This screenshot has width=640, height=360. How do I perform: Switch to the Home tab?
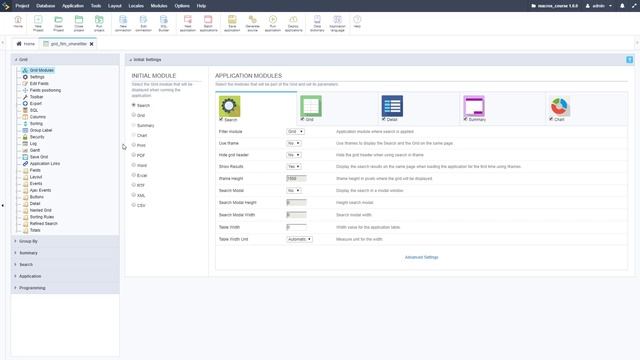(x=25, y=44)
